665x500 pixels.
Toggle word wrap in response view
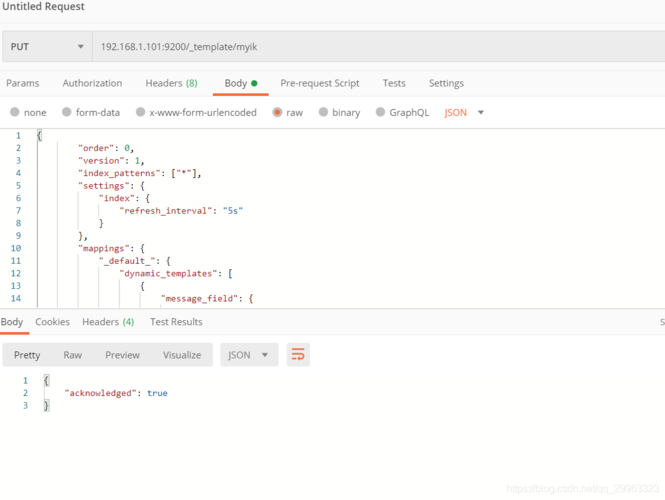(298, 355)
